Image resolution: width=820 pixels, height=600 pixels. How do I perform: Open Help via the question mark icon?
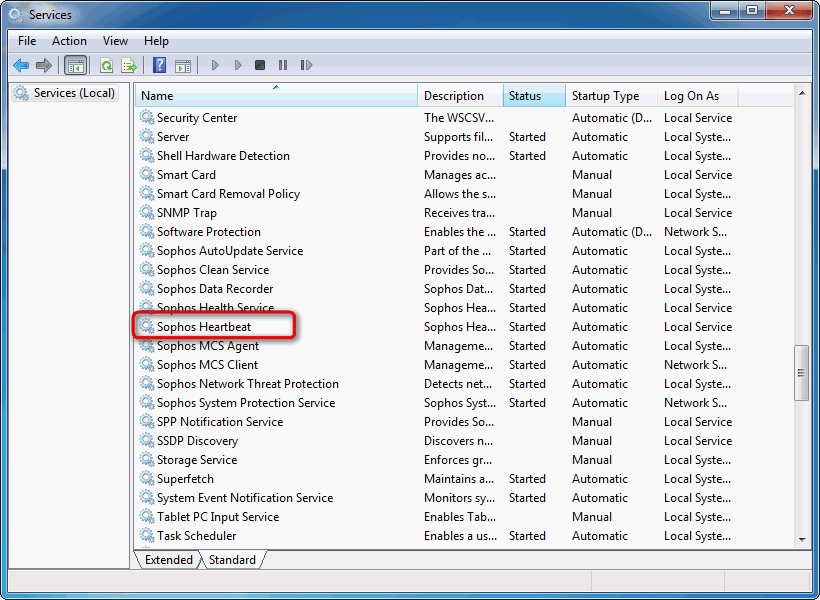160,65
